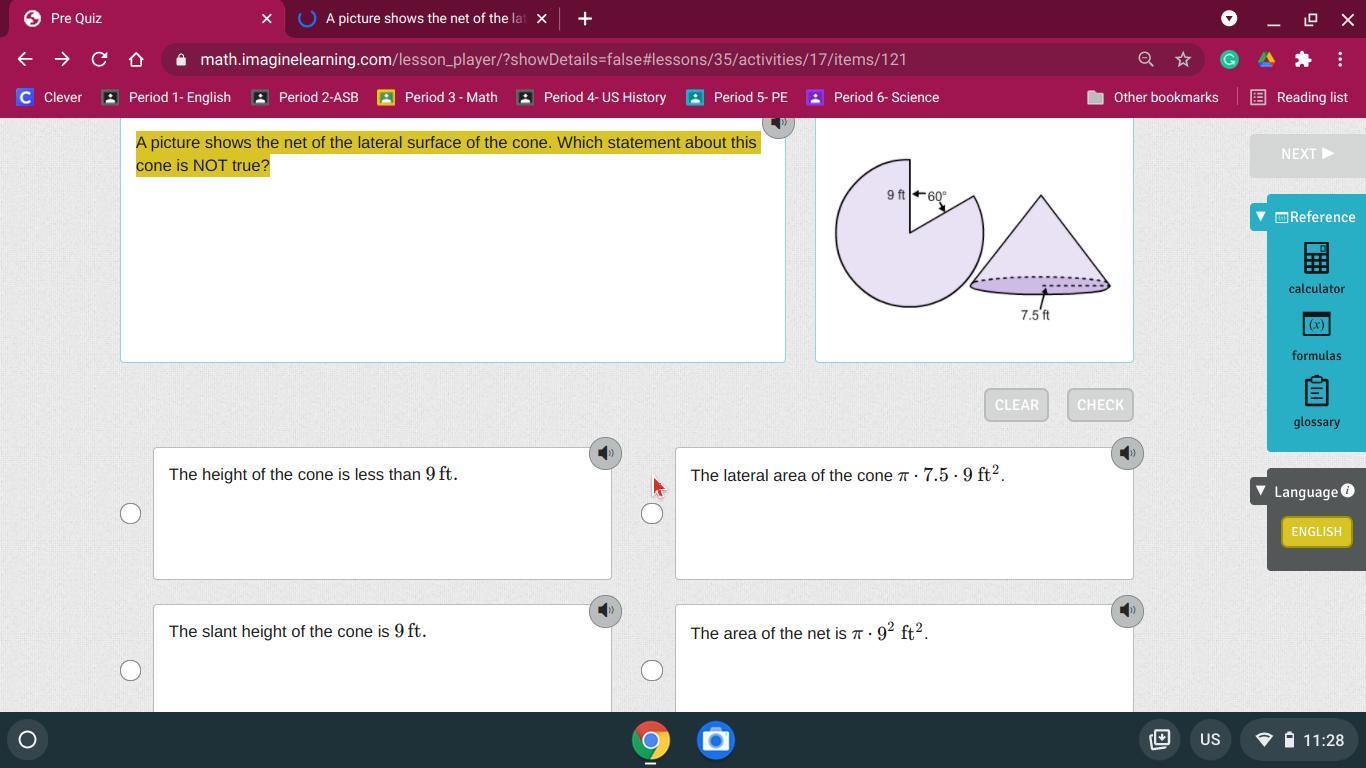Select the answer about cone height

[x=130, y=513]
